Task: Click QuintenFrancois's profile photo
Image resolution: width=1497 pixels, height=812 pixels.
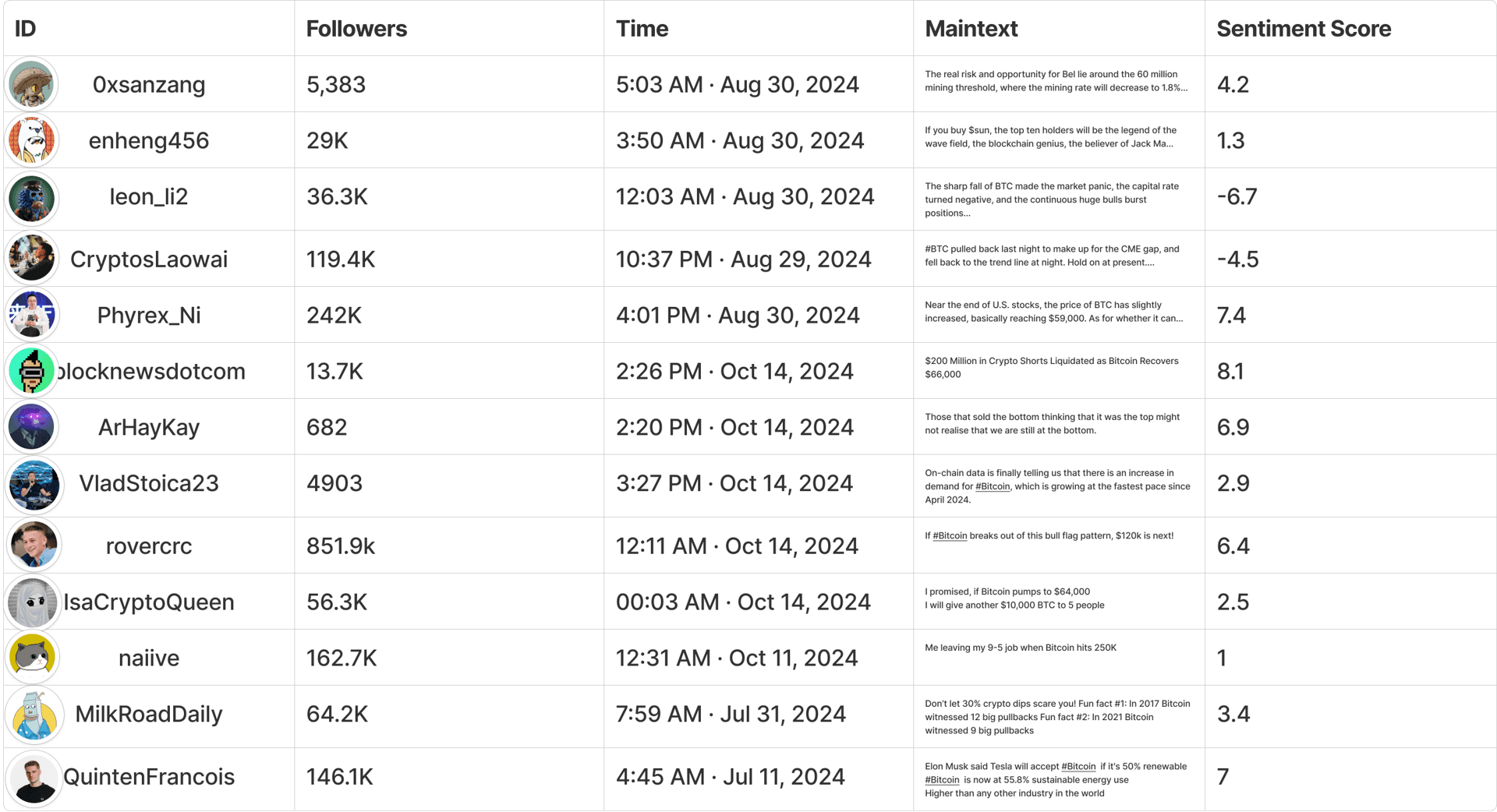Action: point(34,778)
